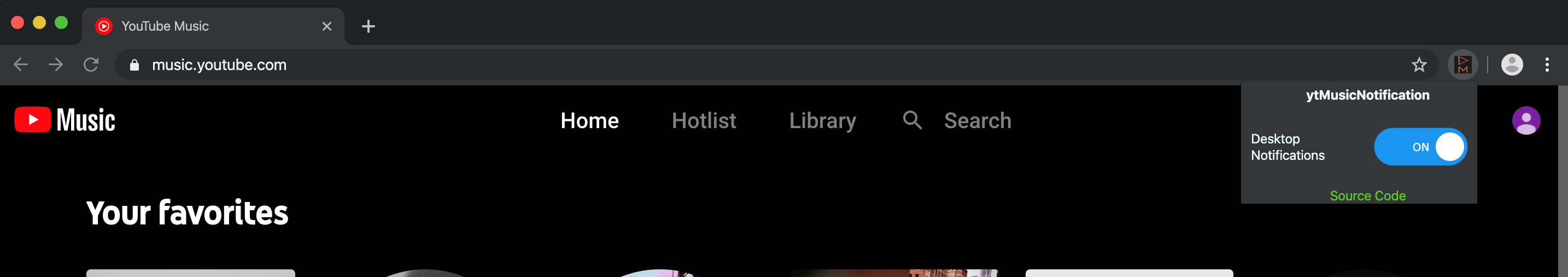
Task: Open the Source Code link
Action: [x=1367, y=196]
